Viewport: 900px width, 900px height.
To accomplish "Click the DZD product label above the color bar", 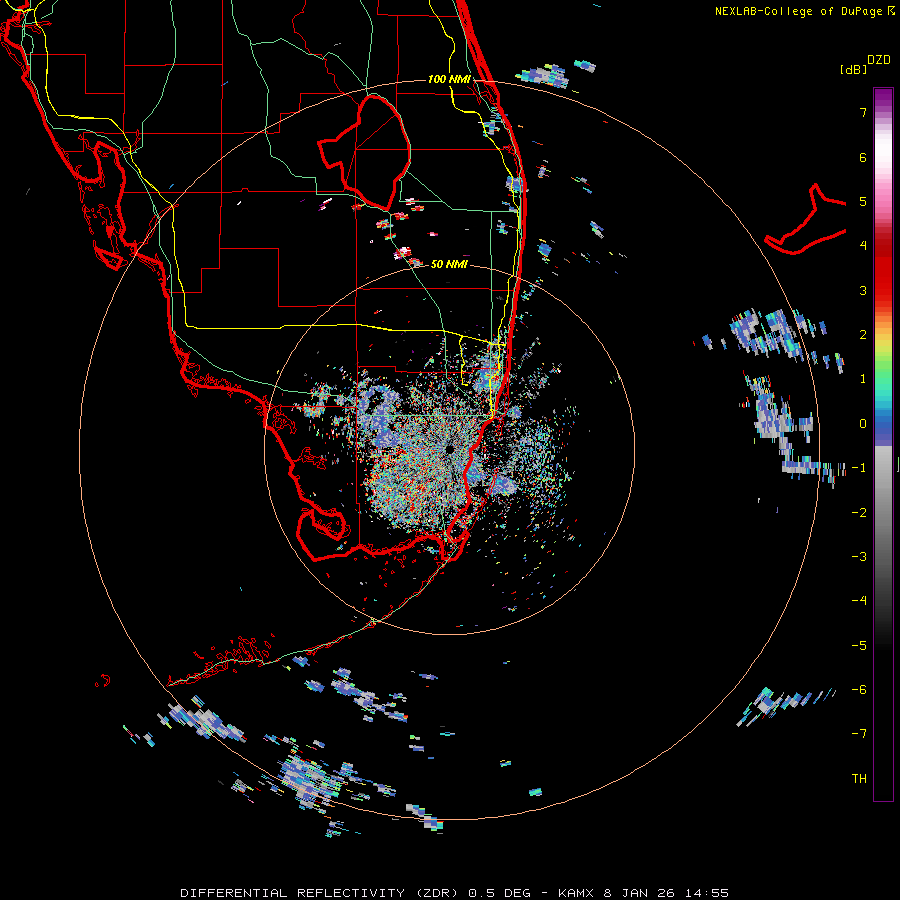I will [x=879, y=60].
